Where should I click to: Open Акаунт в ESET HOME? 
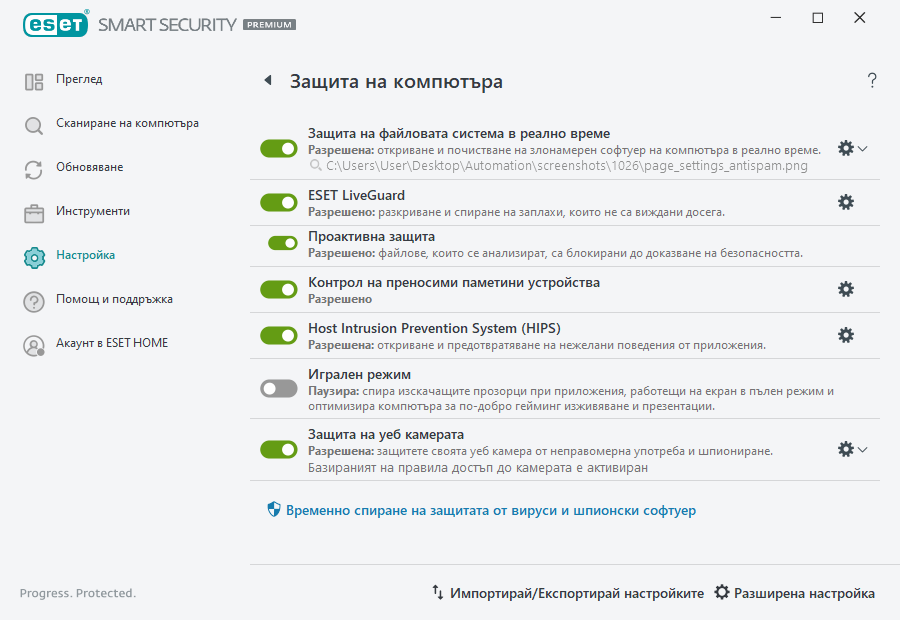[109, 342]
